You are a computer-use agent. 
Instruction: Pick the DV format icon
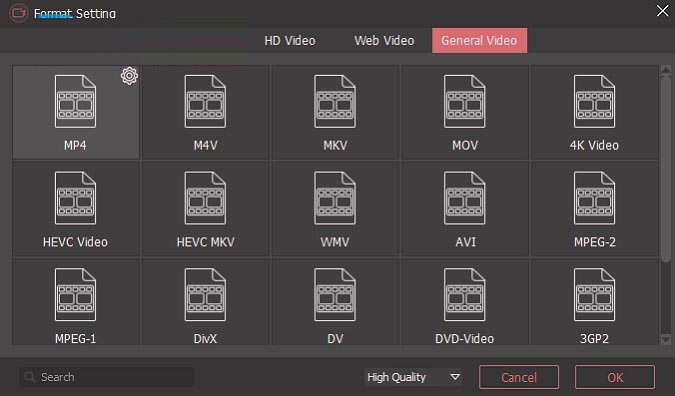[335, 295]
